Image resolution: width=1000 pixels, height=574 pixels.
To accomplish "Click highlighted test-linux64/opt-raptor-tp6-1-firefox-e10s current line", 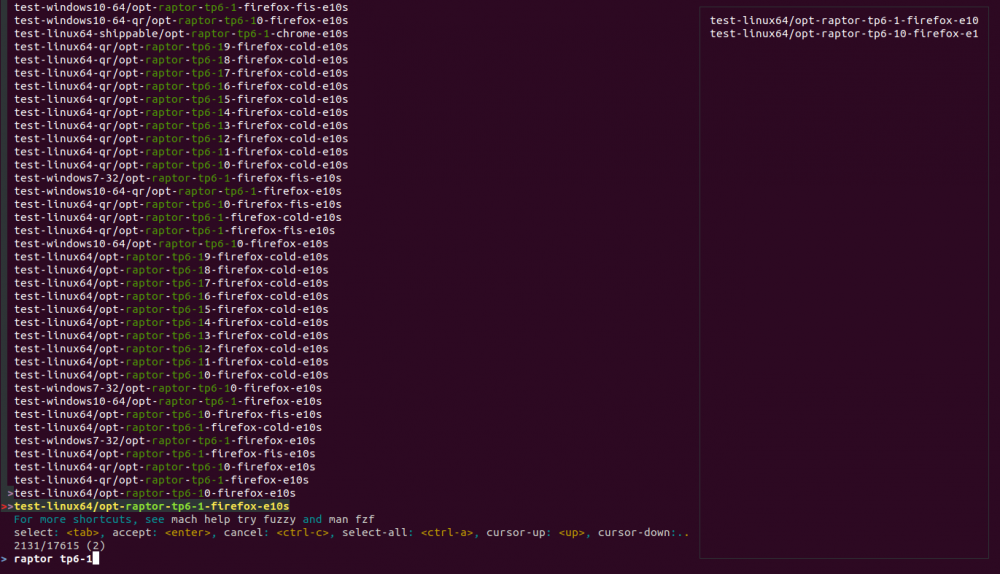I will point(151,506).
